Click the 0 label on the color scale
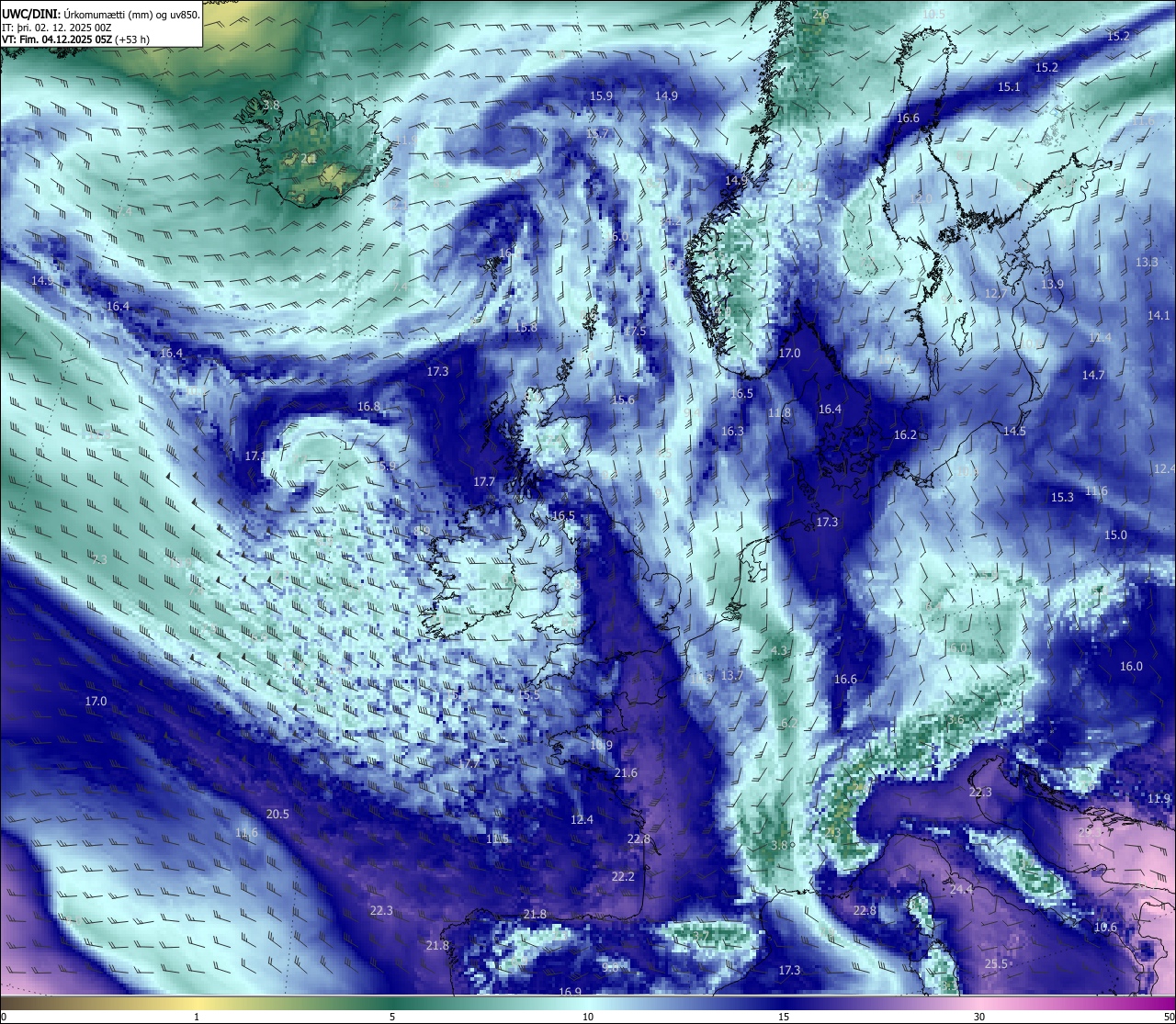The height and width of the screenshot is (1024, 1176). (x=3, y=1017)
